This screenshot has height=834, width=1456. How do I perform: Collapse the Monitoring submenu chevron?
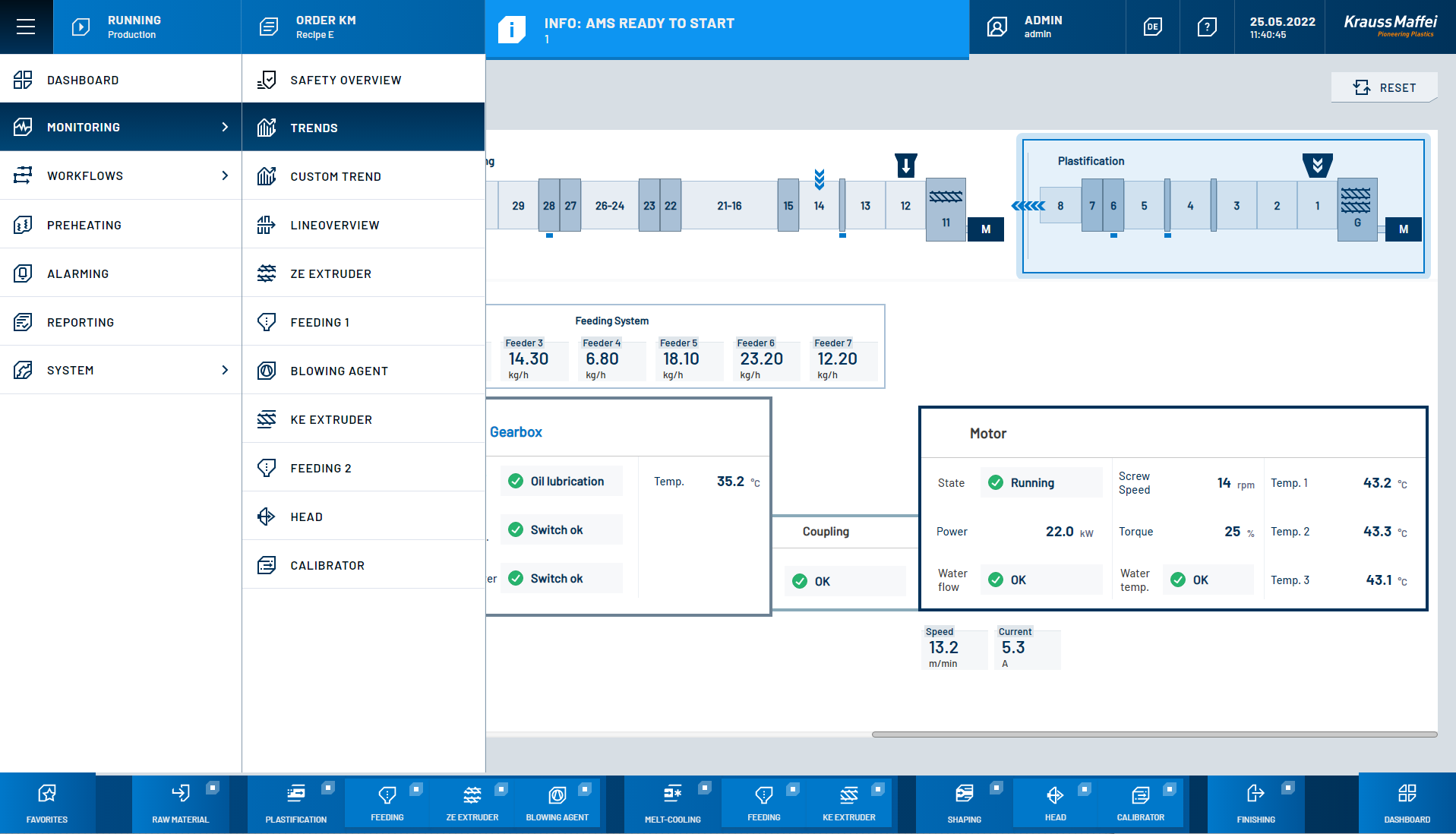[225, 127]
